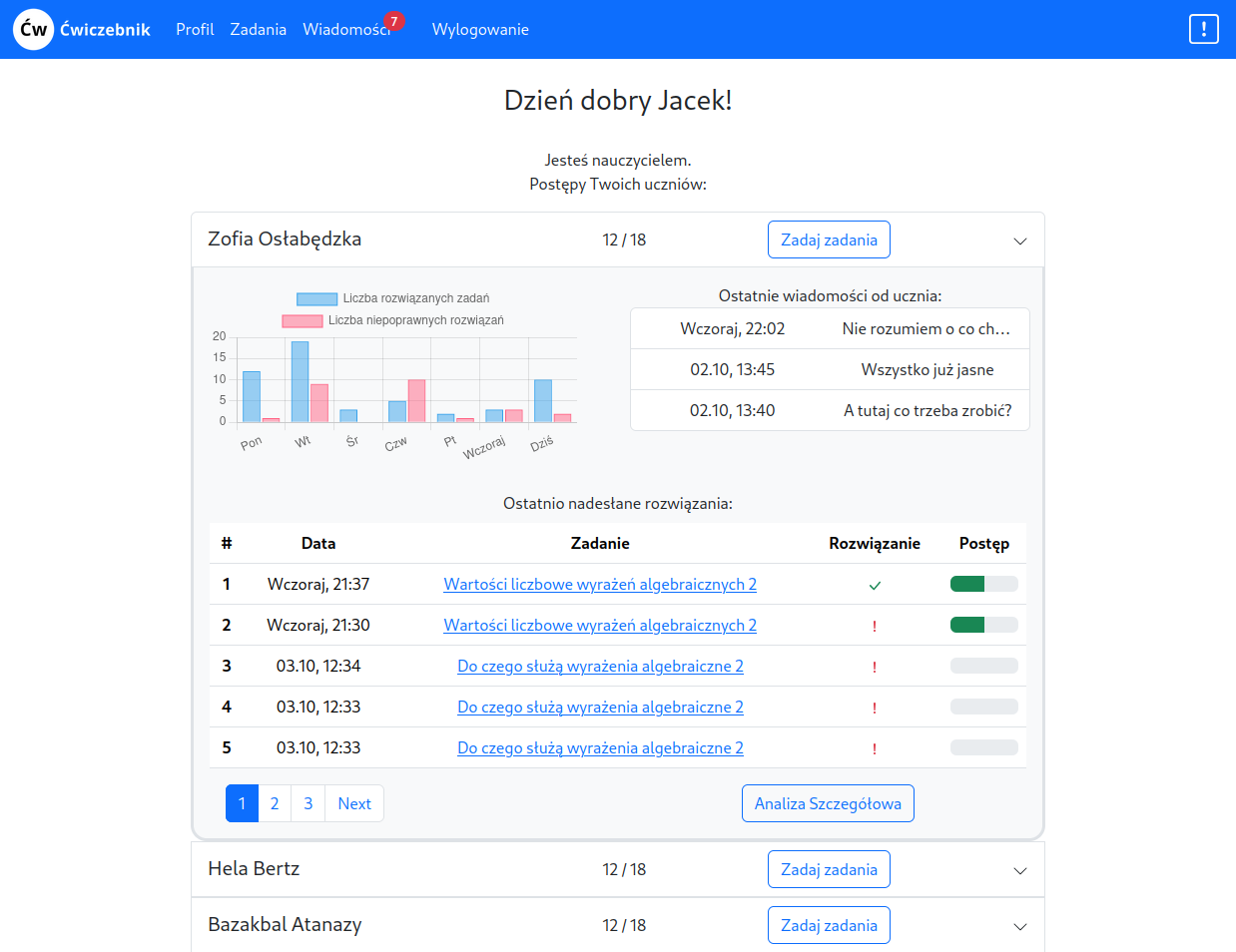
Task: Click the Ćwiczebnik logo icon
Action: pos(33,30)
